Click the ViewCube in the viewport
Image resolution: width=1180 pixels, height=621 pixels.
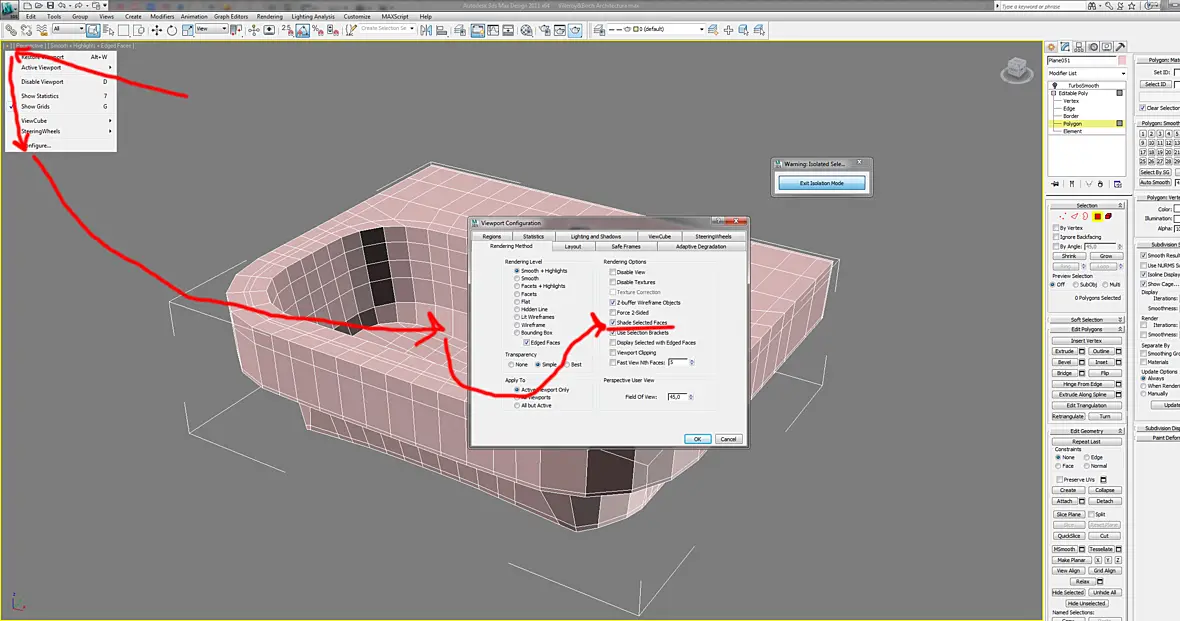pyautogui.click(x=1017, y=70)
